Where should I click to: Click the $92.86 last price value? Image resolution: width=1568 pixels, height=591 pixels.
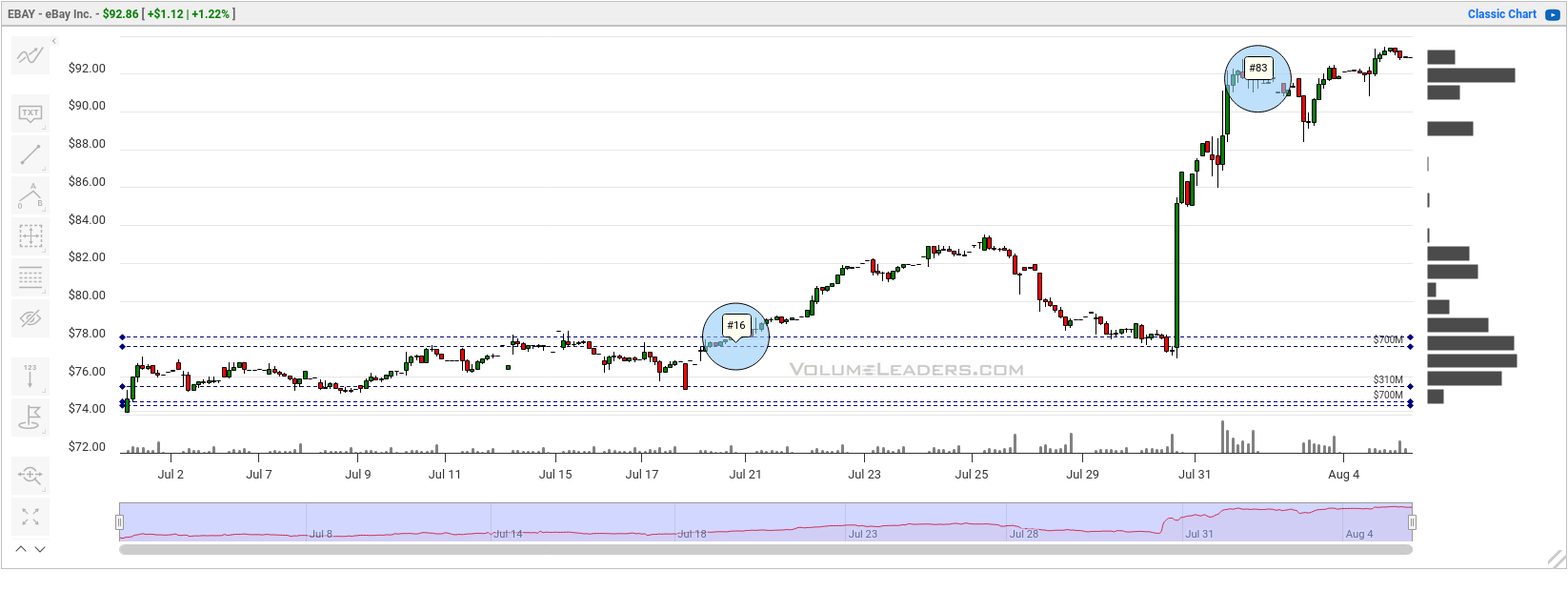click(x=121, y=14)
